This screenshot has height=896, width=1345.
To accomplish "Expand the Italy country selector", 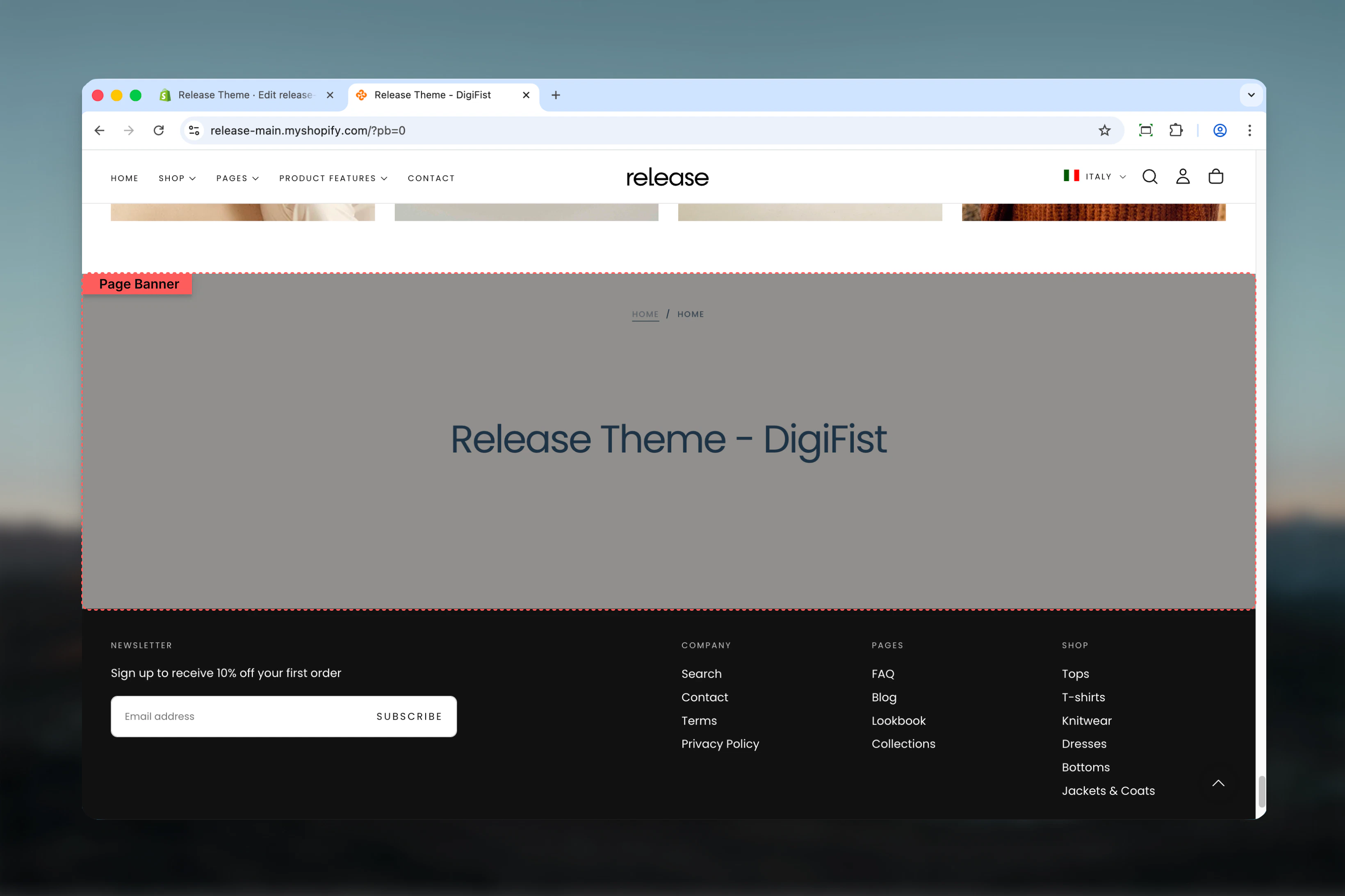I will tap(1094, 177).
